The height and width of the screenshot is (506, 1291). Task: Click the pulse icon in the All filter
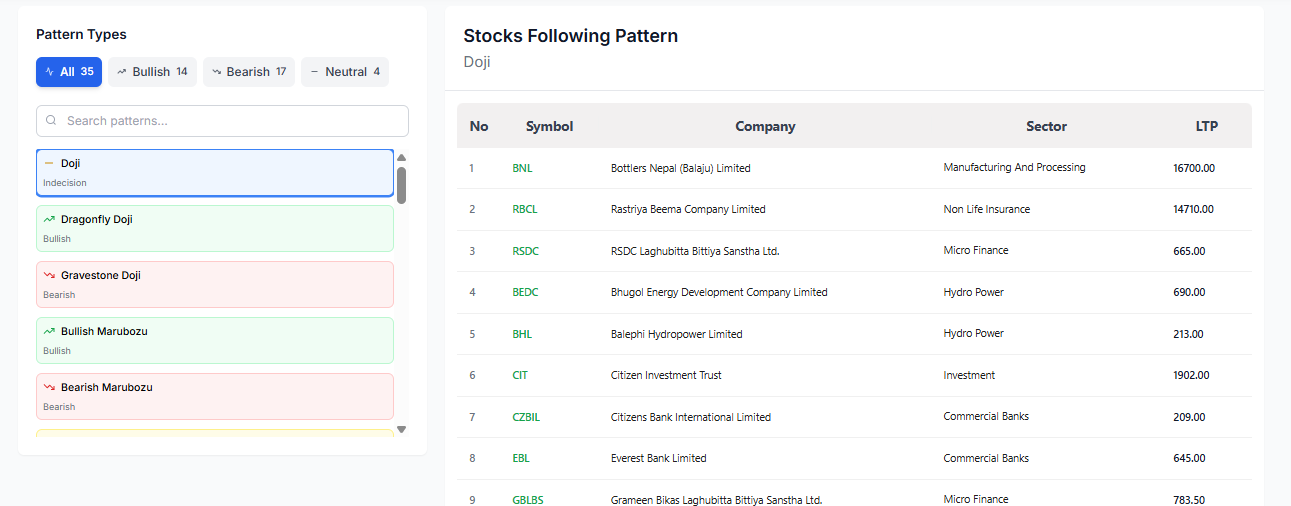pyautogui.click(x=50, y=72)
